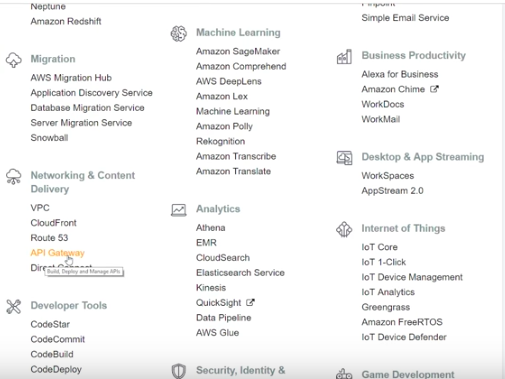This screenshot has height=379, width=505.
Task: Click the Business Productivity bar chart icon
Action: [344, 56]
